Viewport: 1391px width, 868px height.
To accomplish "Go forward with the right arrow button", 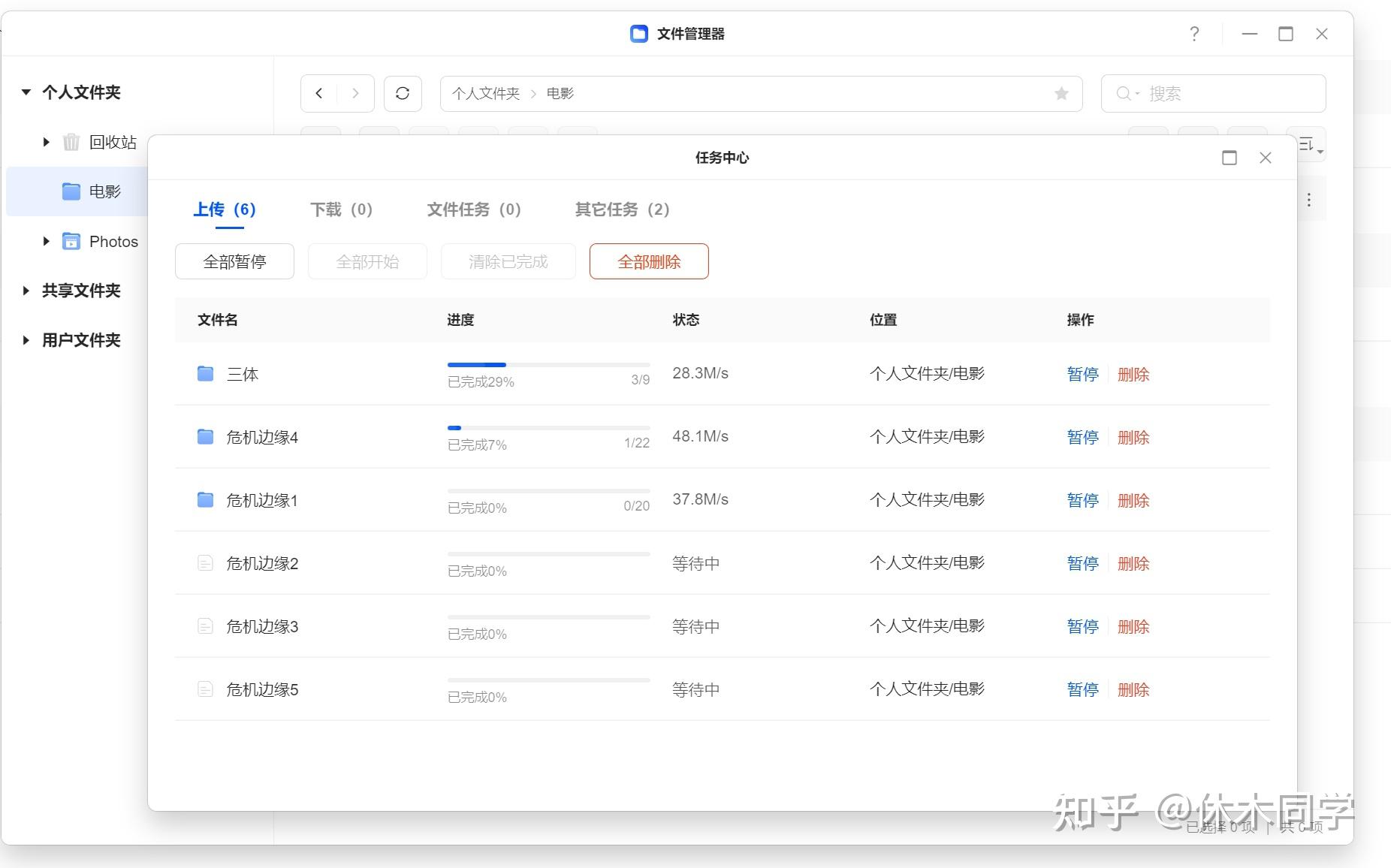I will [355, 93].
